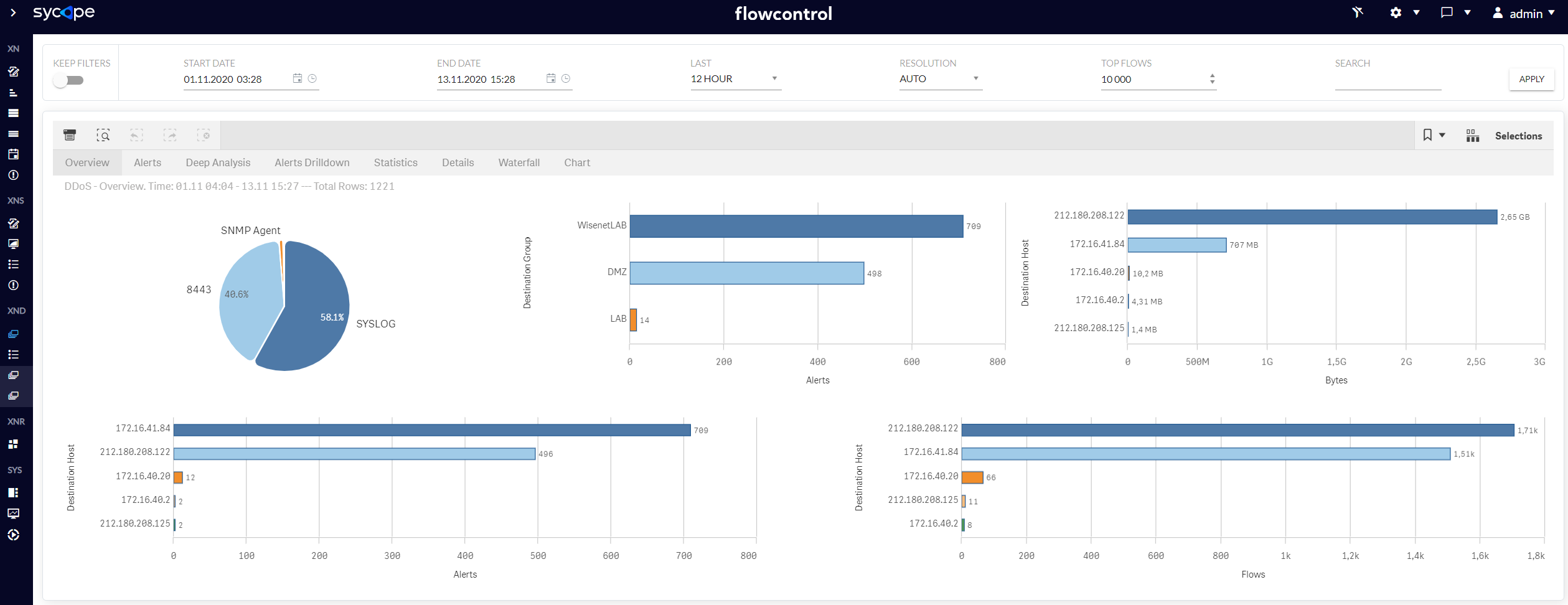Select the orange 172.16.40.20 bar with 66 flows
This screenshot has width=1568, height=605.
(972, 477)
